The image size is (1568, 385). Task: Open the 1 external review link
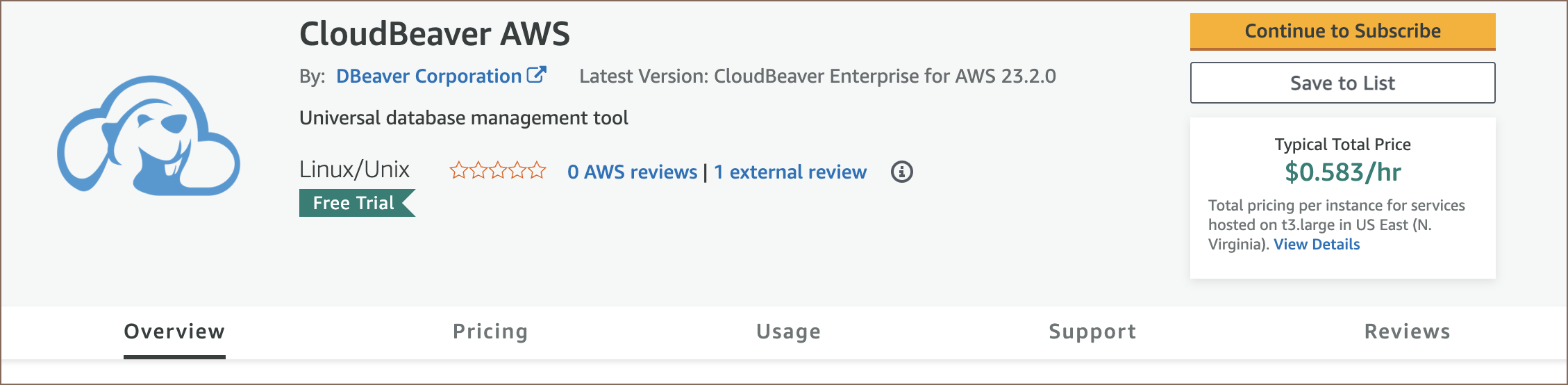tap(790, 172)
